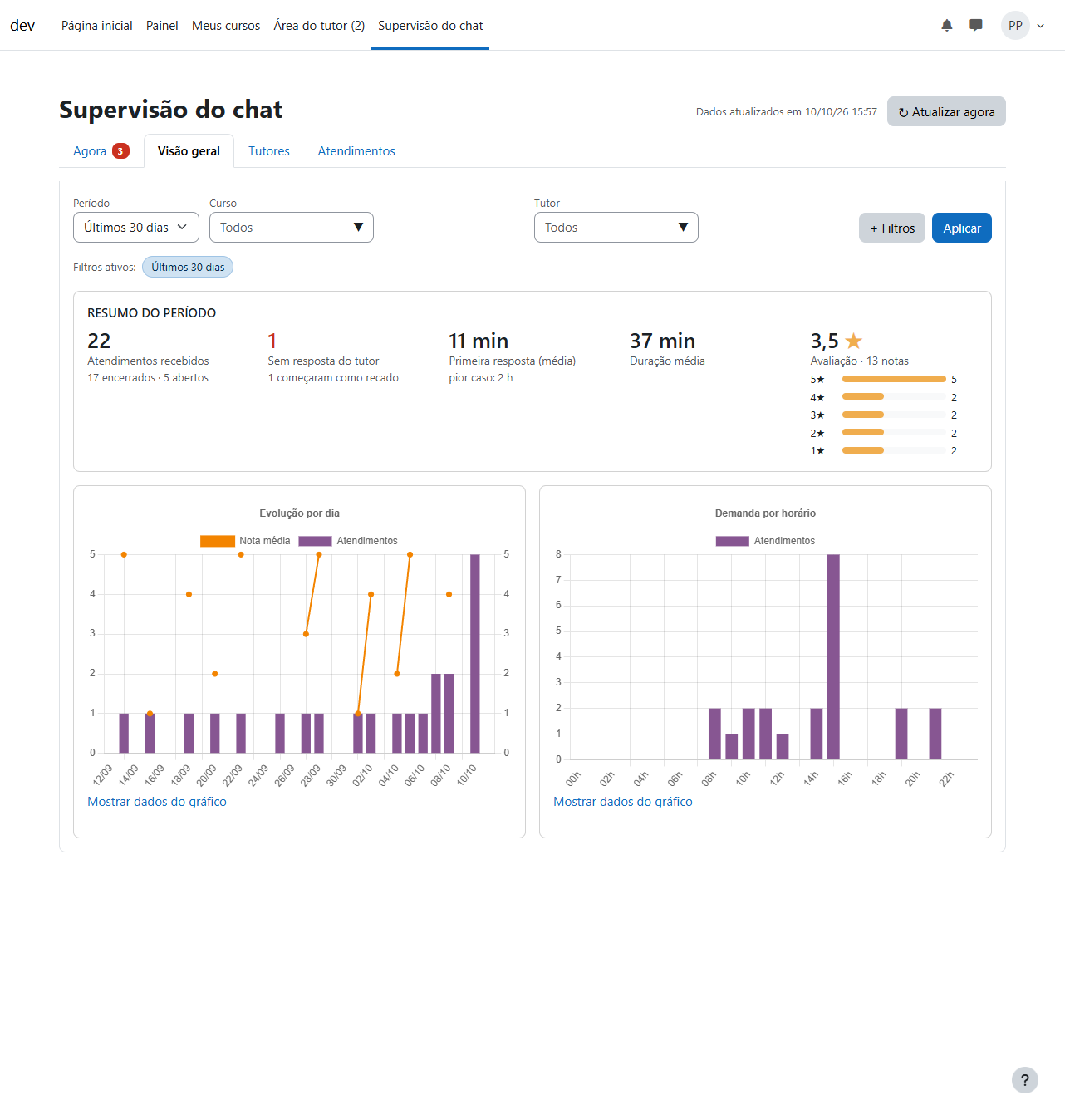
Task: Open the Período dropdown
Action: click(x=136, y=228)
